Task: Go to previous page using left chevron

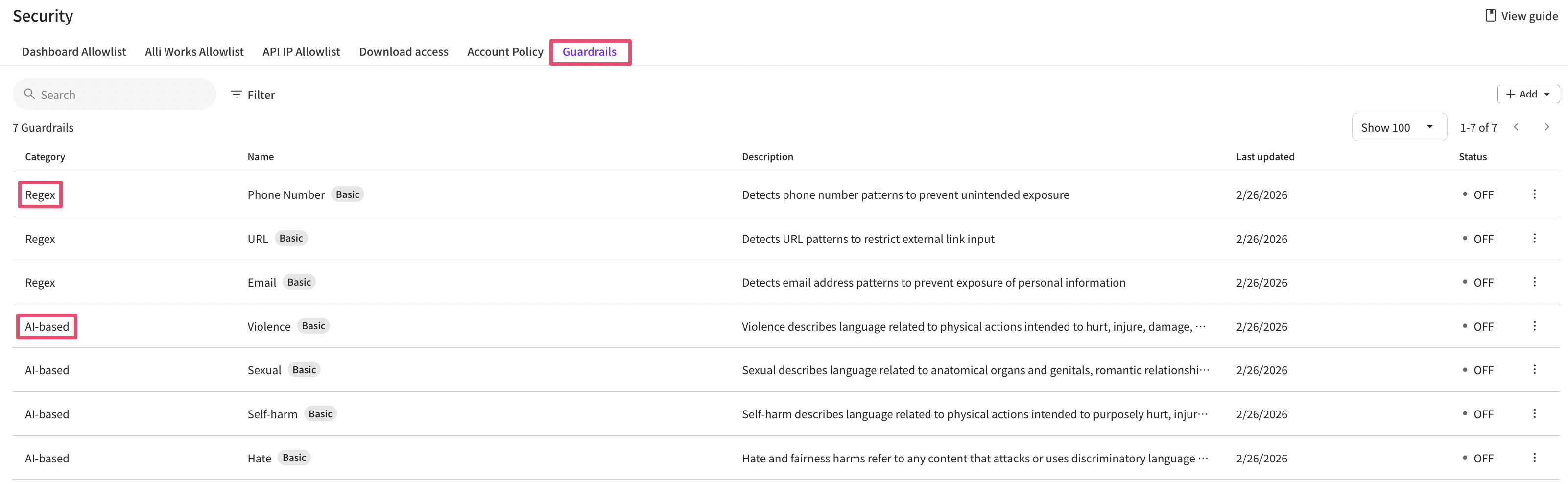Action: click(1516, 127)
